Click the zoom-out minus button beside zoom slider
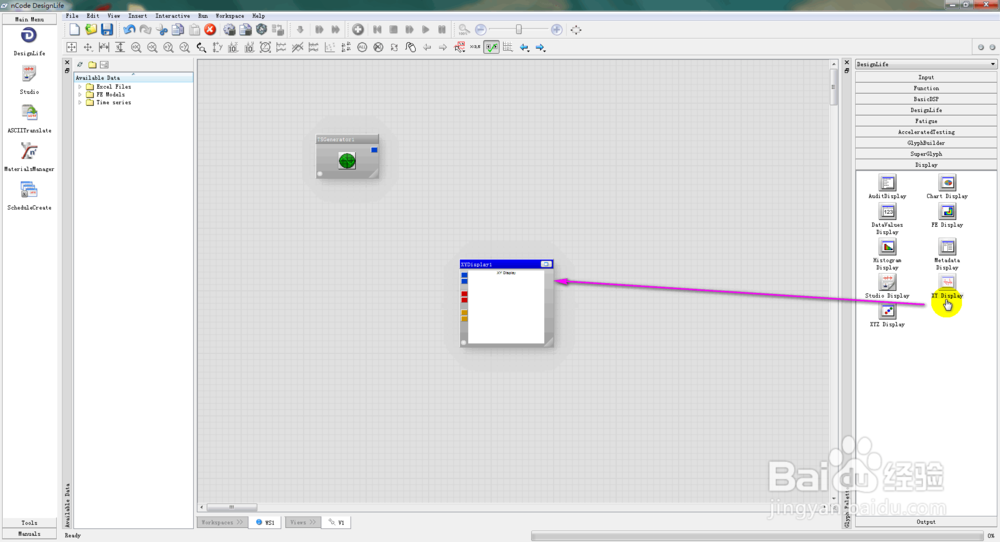This screenshot has height=542, width=1000. (x=481, y=29)
